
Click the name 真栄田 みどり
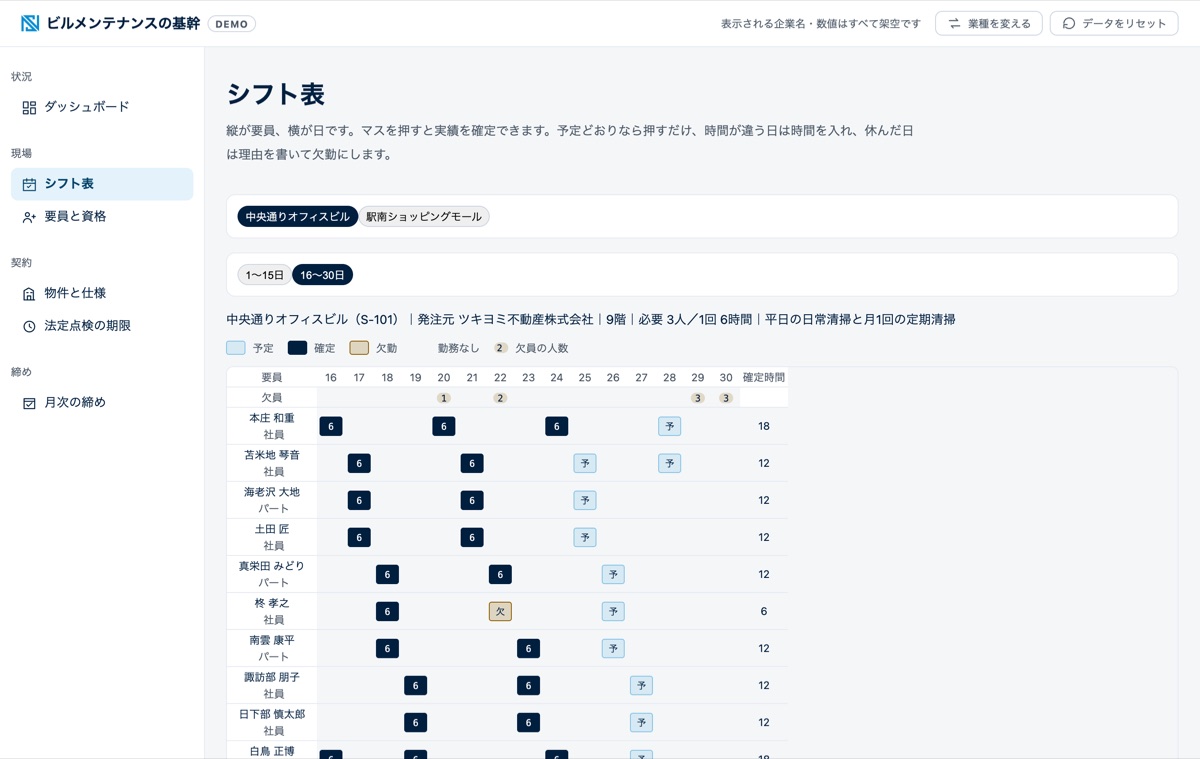[x=272, y=566]
